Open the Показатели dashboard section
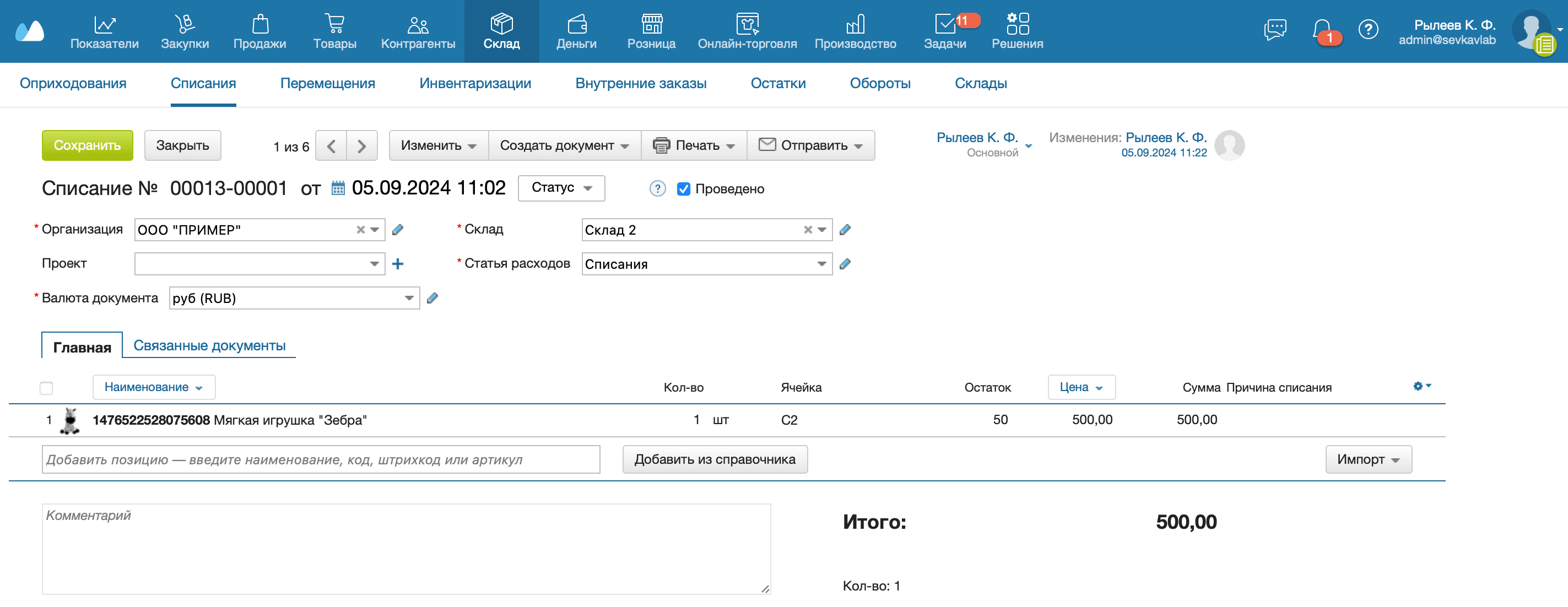1568x607 pixels. coord(105,30)
